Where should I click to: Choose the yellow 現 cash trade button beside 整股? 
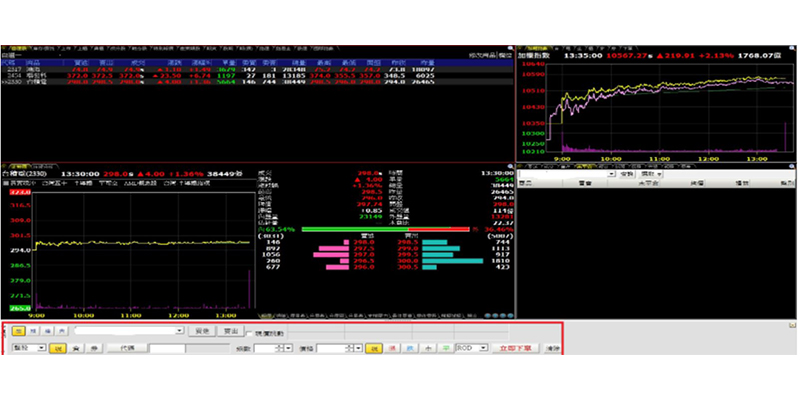(58, 348)
